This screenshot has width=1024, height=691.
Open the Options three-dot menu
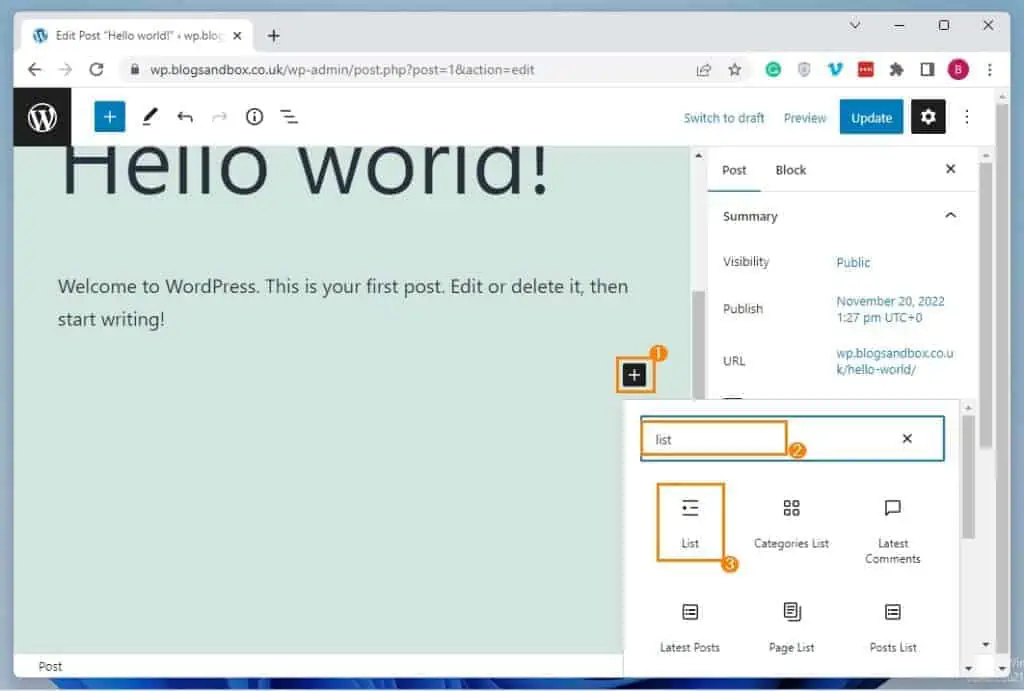[966, 117]
